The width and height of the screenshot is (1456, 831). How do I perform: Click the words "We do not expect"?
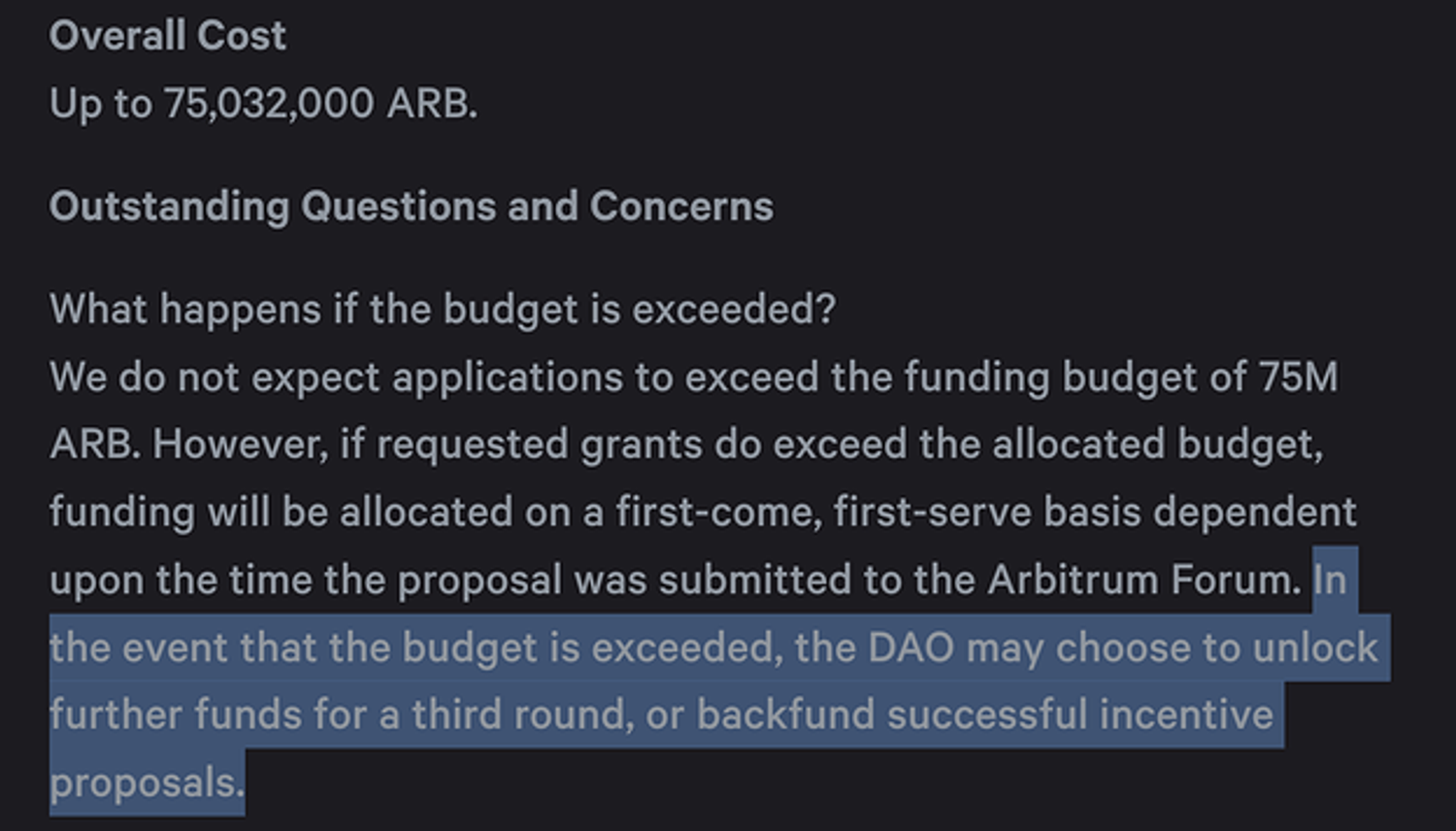click(214, 377)
